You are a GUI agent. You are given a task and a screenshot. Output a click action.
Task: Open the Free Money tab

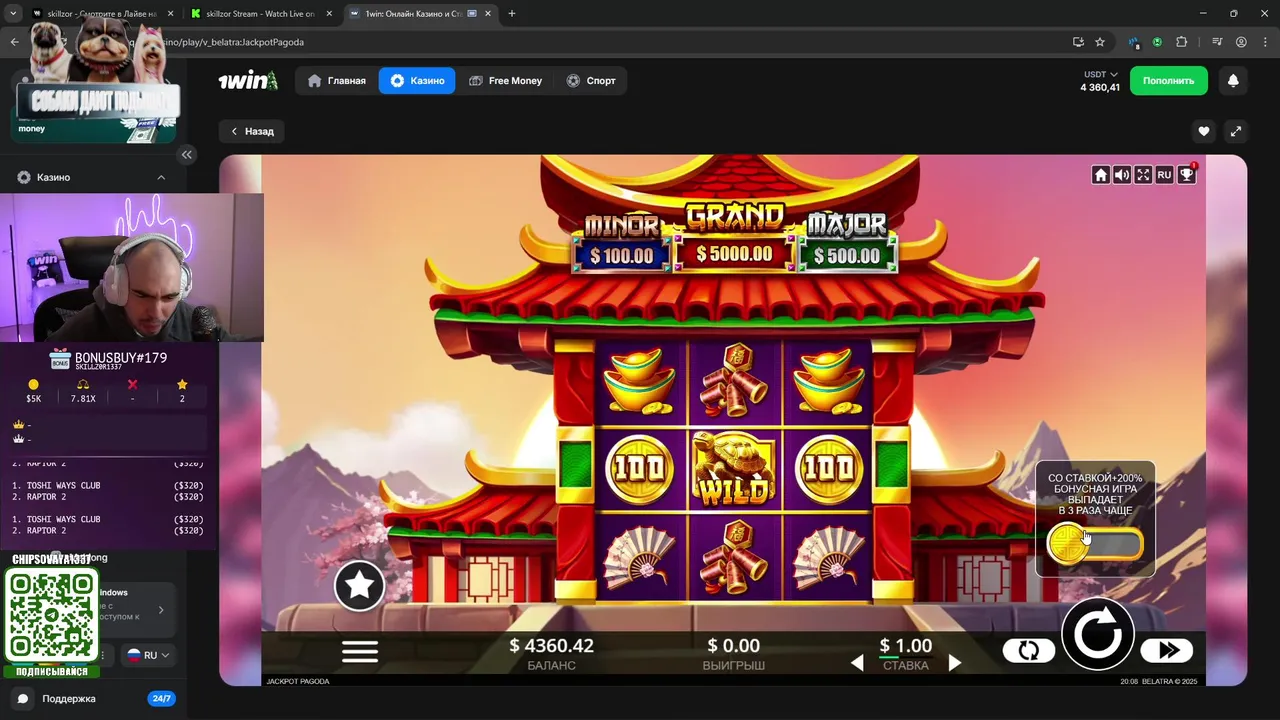[x=505, y=81]
